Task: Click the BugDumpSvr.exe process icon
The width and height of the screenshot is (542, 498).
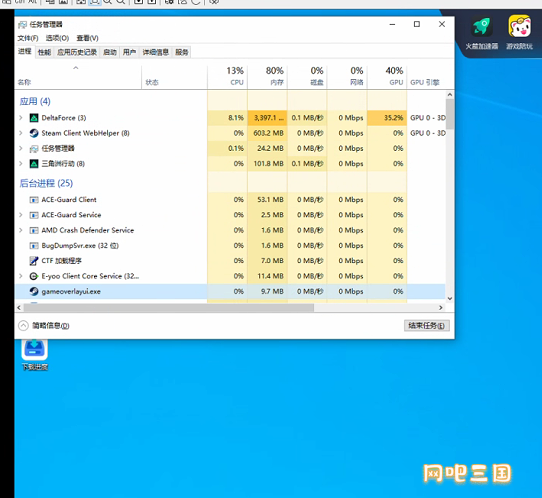Action: (34, 246)
